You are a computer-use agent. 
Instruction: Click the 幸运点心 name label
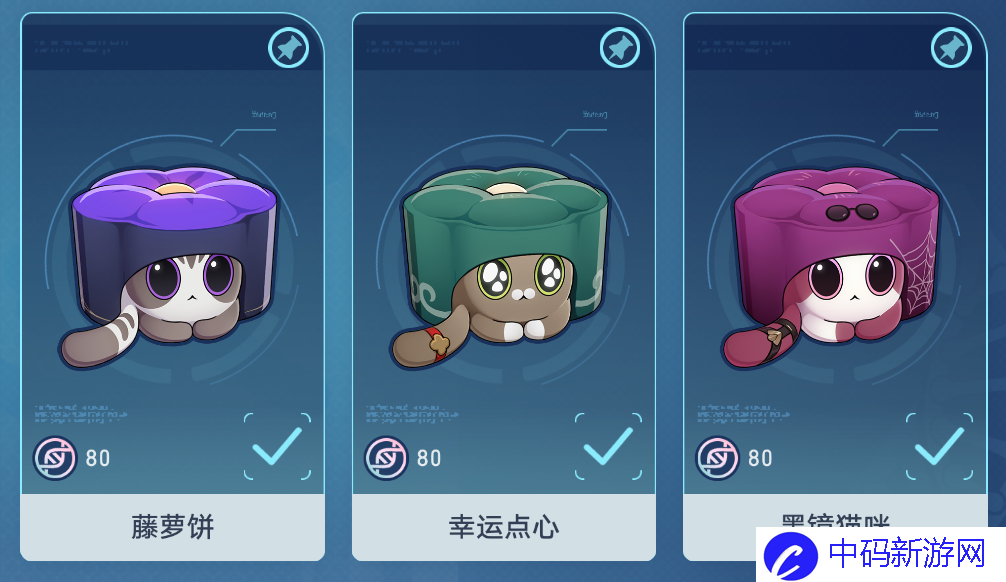pyautogui.click(x=504, y=527)
